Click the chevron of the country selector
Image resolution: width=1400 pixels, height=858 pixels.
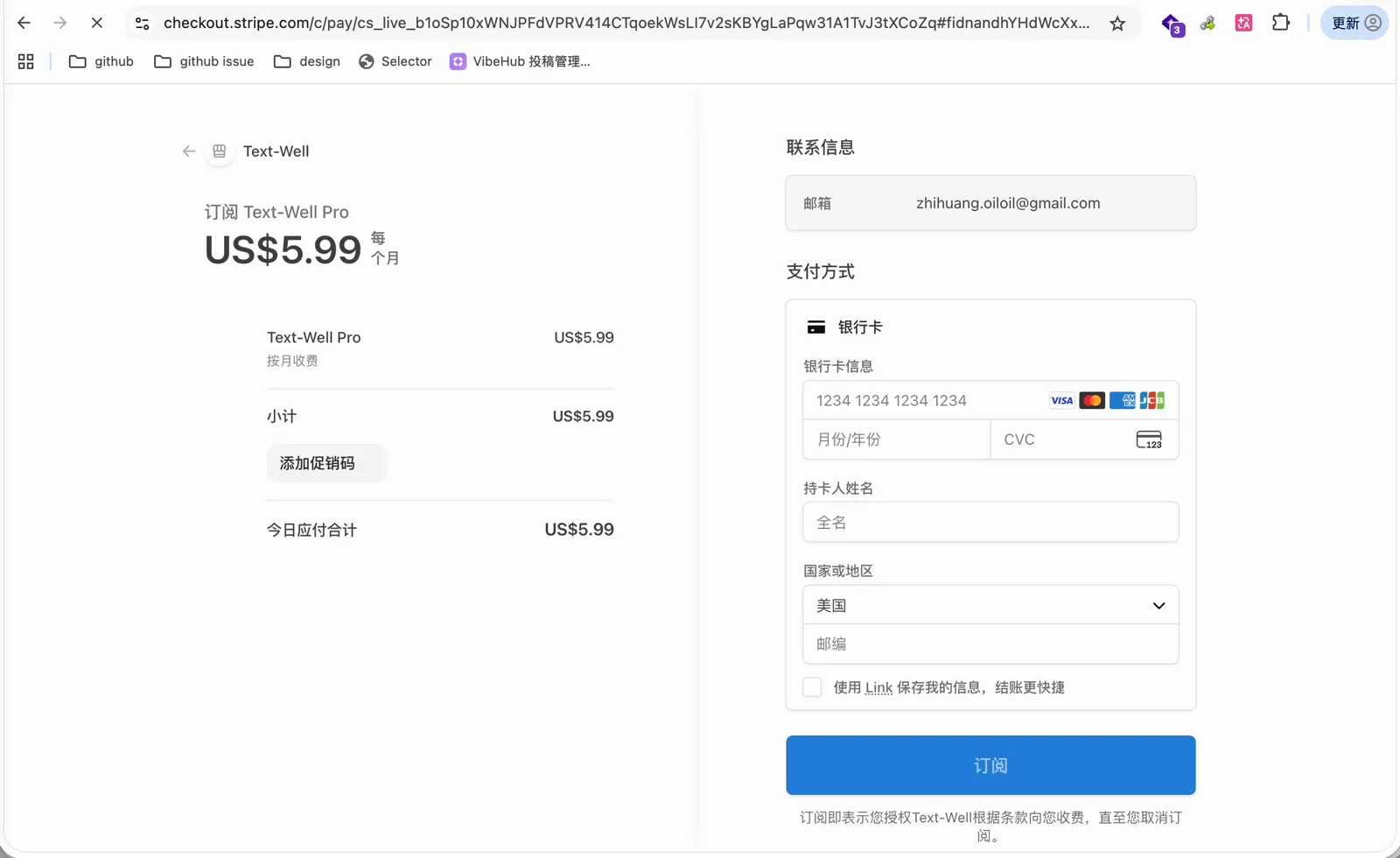coord(1158,606)
